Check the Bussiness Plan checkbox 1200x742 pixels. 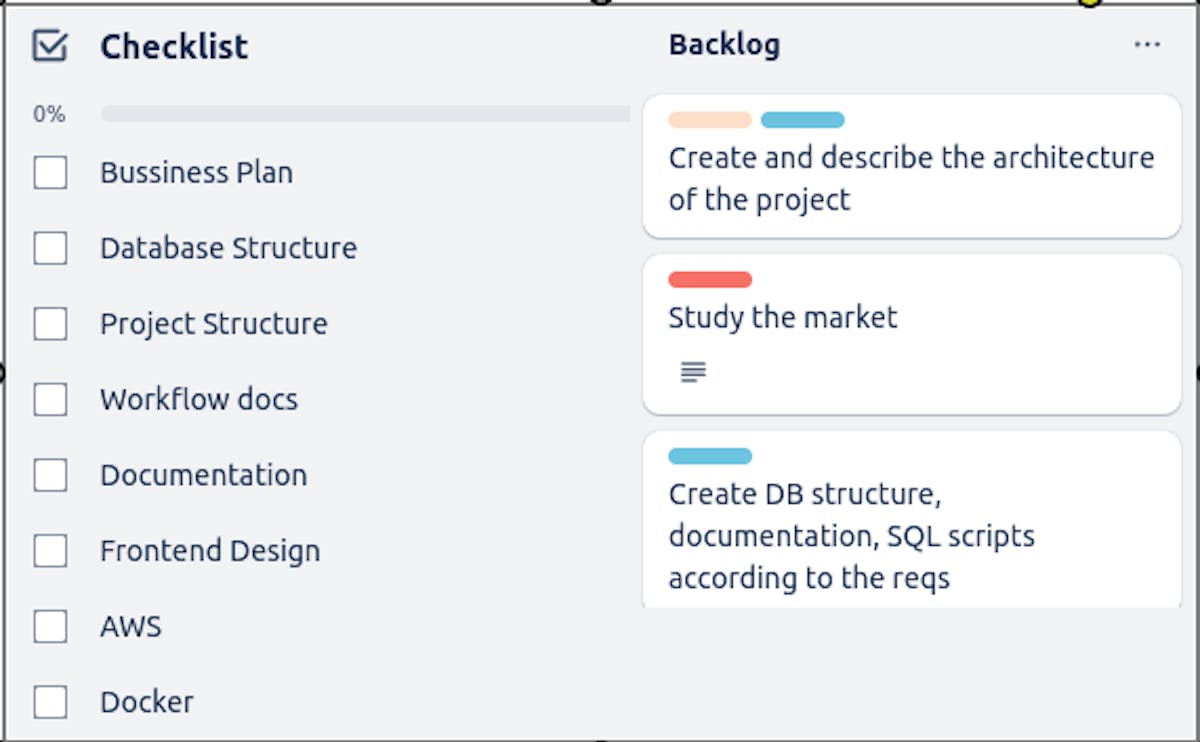pyautogui.click(x=50, y=173)
